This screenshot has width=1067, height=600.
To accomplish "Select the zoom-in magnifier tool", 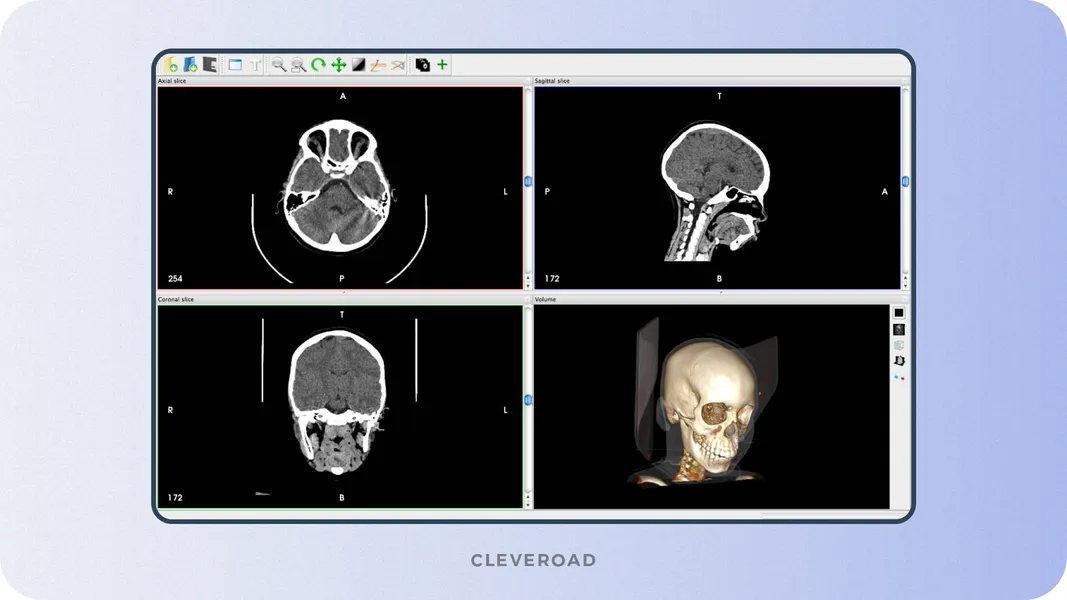I will pos(279,65).
